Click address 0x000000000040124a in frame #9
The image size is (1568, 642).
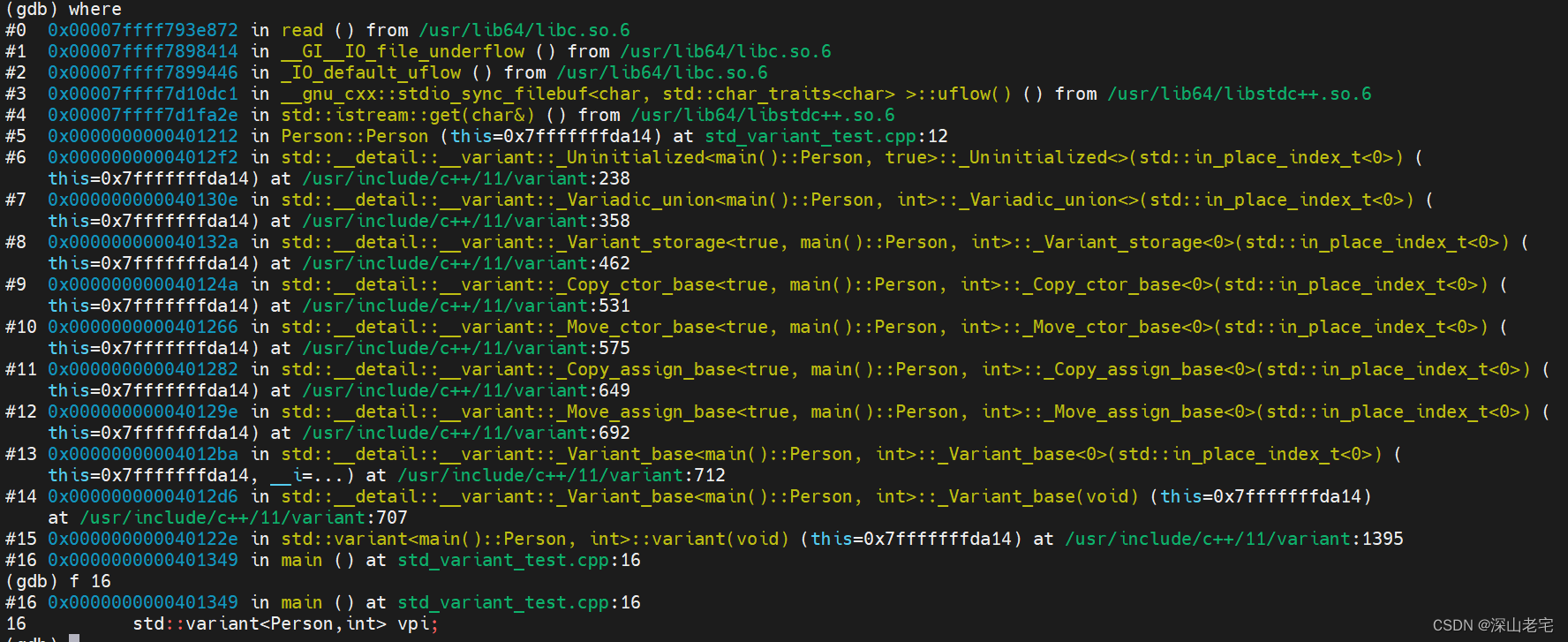tap(143, 284)
